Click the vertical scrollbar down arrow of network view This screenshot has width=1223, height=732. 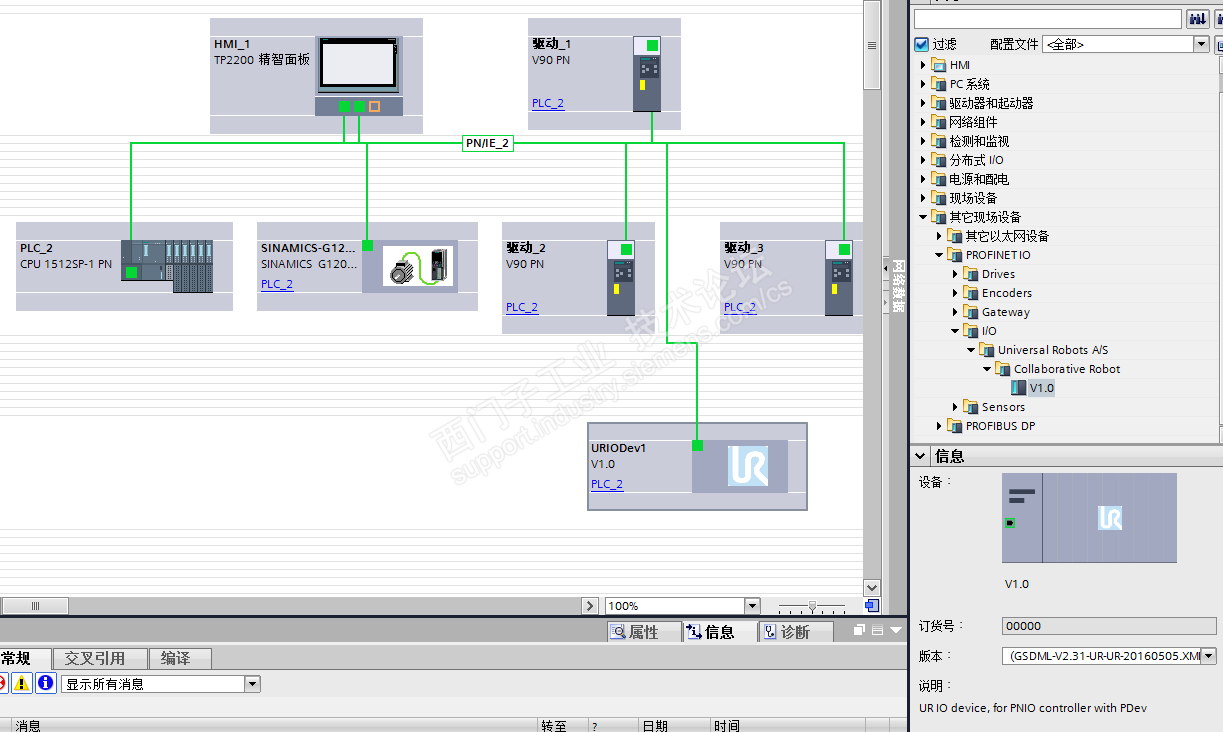(x=871, y=588)
